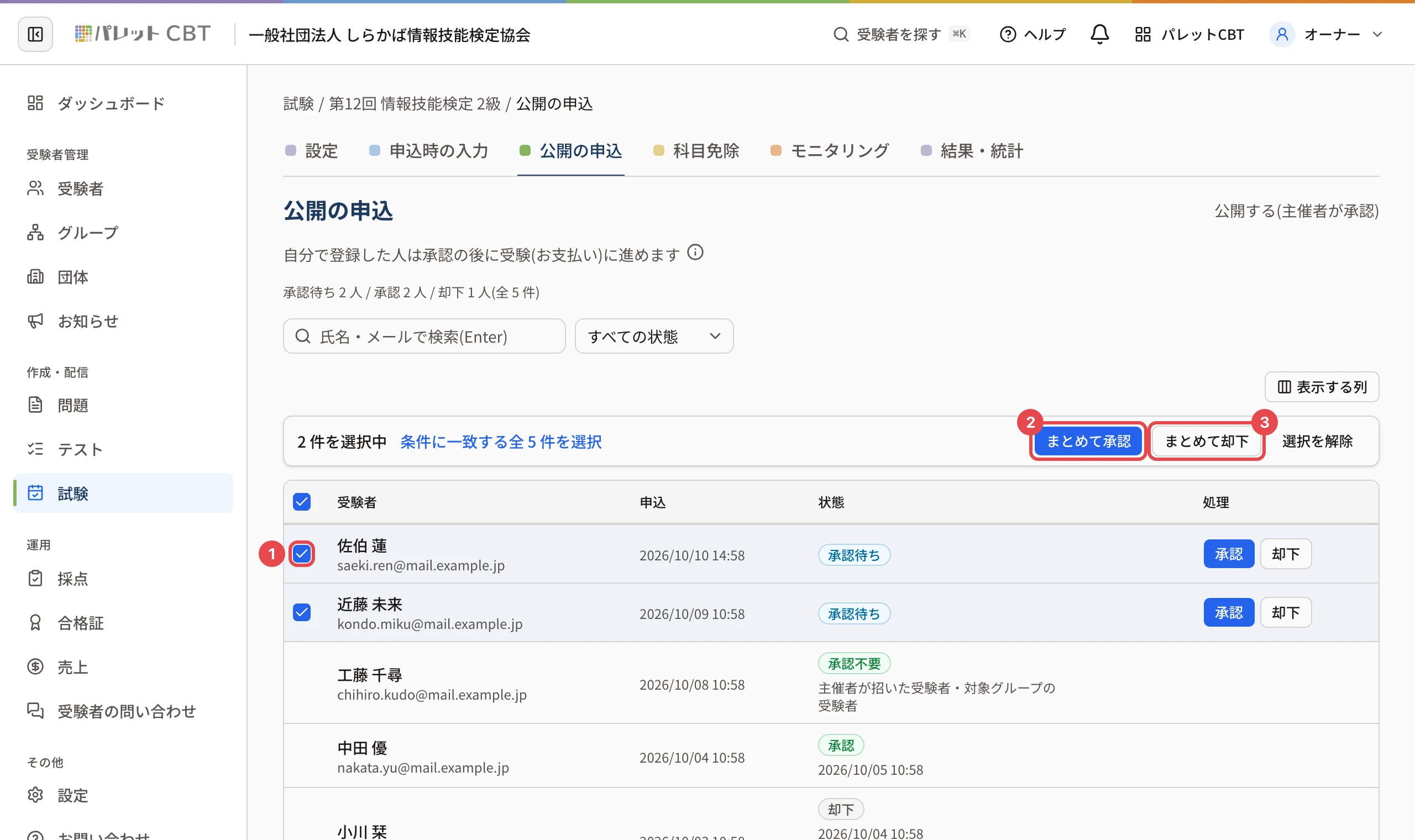Click 条件に一致する全5件を選択 link

501,442
